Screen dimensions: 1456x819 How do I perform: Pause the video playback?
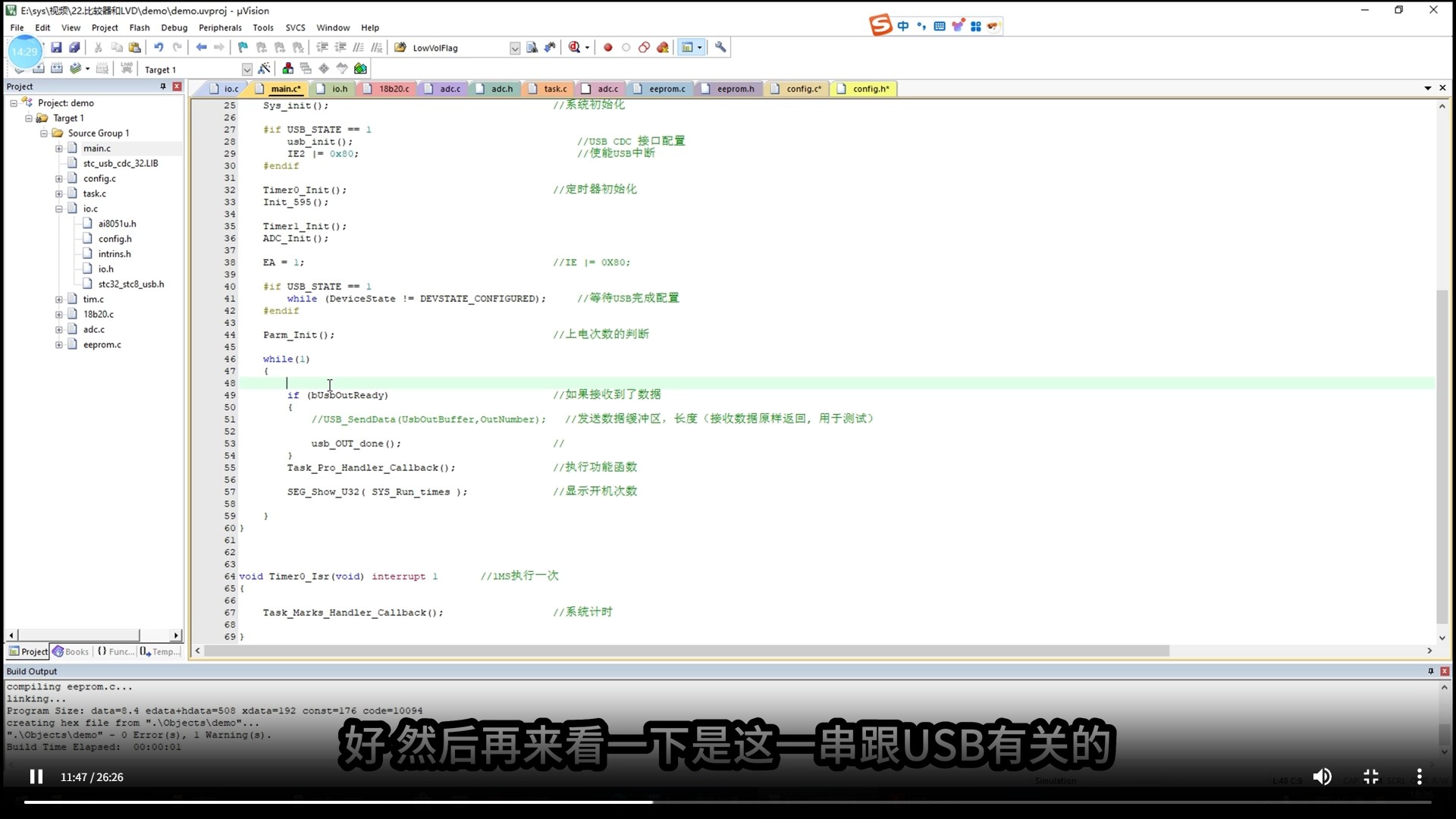[x=35, y=777]
